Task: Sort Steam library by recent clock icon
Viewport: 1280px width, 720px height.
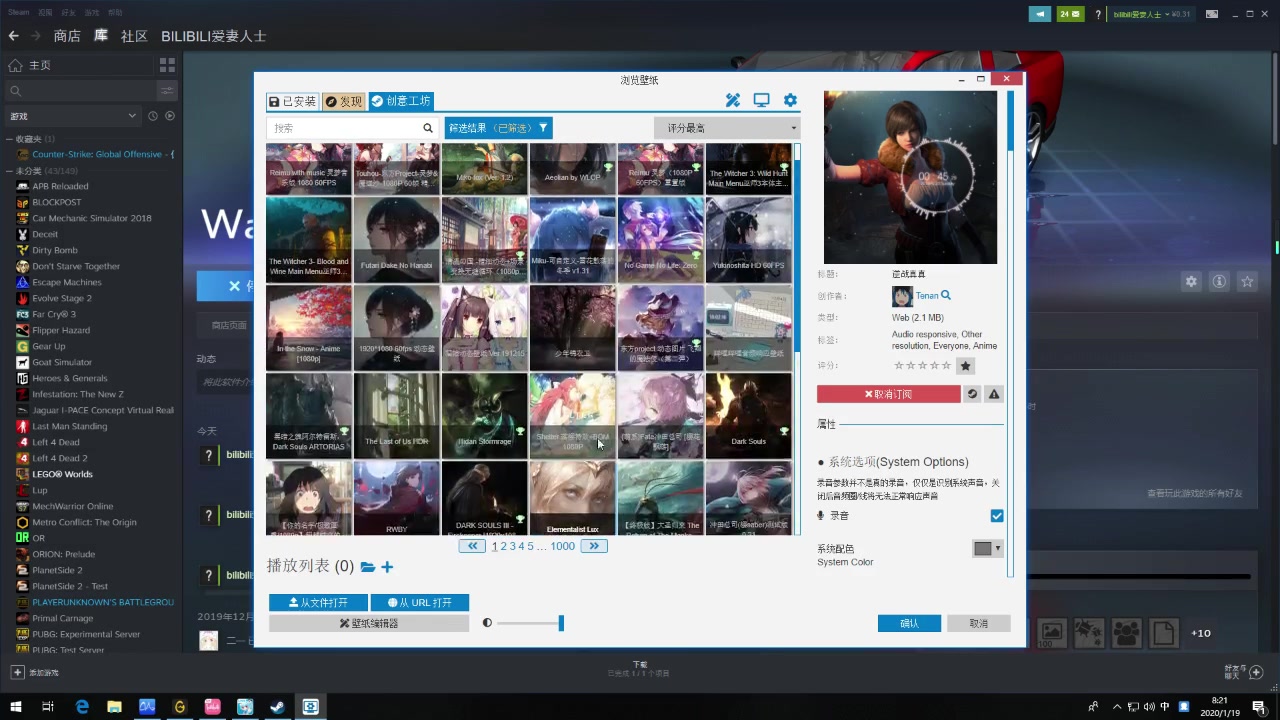Action: pyautogui.click(x=153, y=116)
